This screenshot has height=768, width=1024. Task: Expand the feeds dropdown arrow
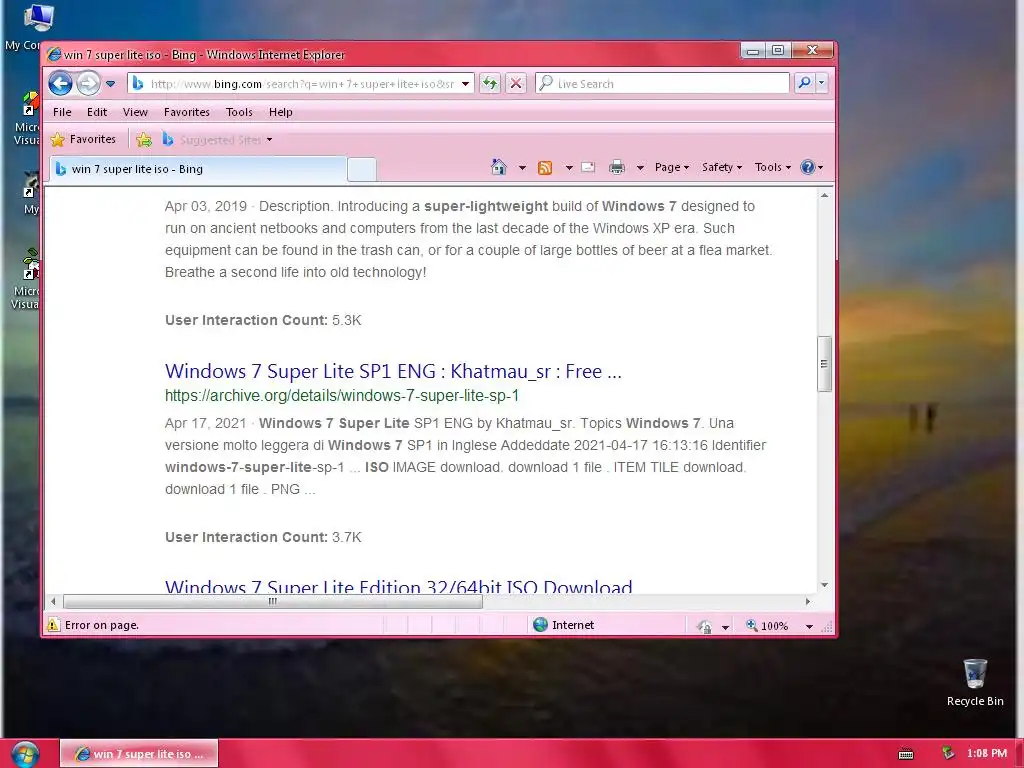[x=569, y=168]
